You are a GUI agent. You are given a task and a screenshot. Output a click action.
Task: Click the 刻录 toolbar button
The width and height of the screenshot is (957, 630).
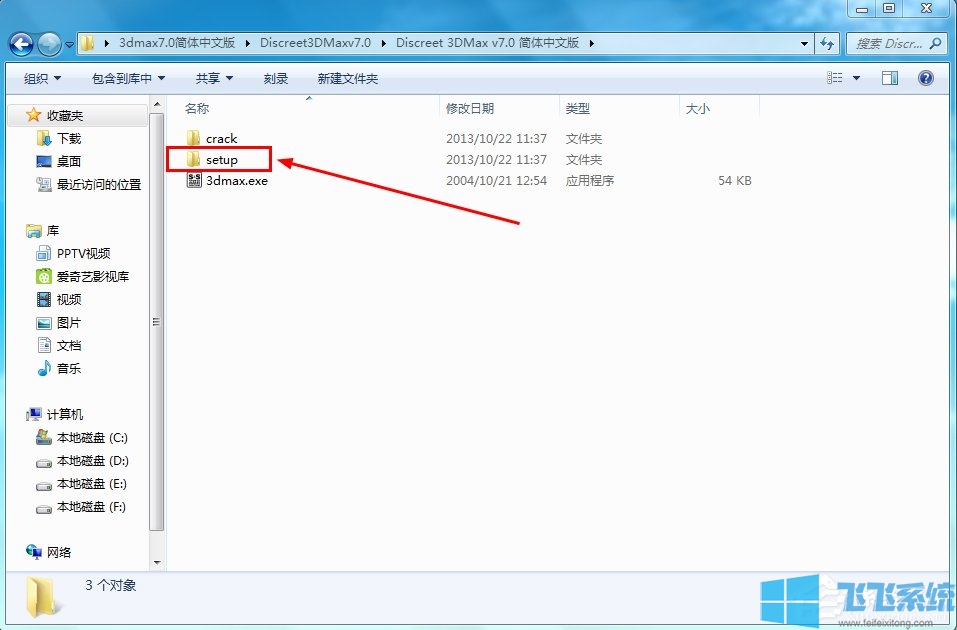tap(276, 79)
